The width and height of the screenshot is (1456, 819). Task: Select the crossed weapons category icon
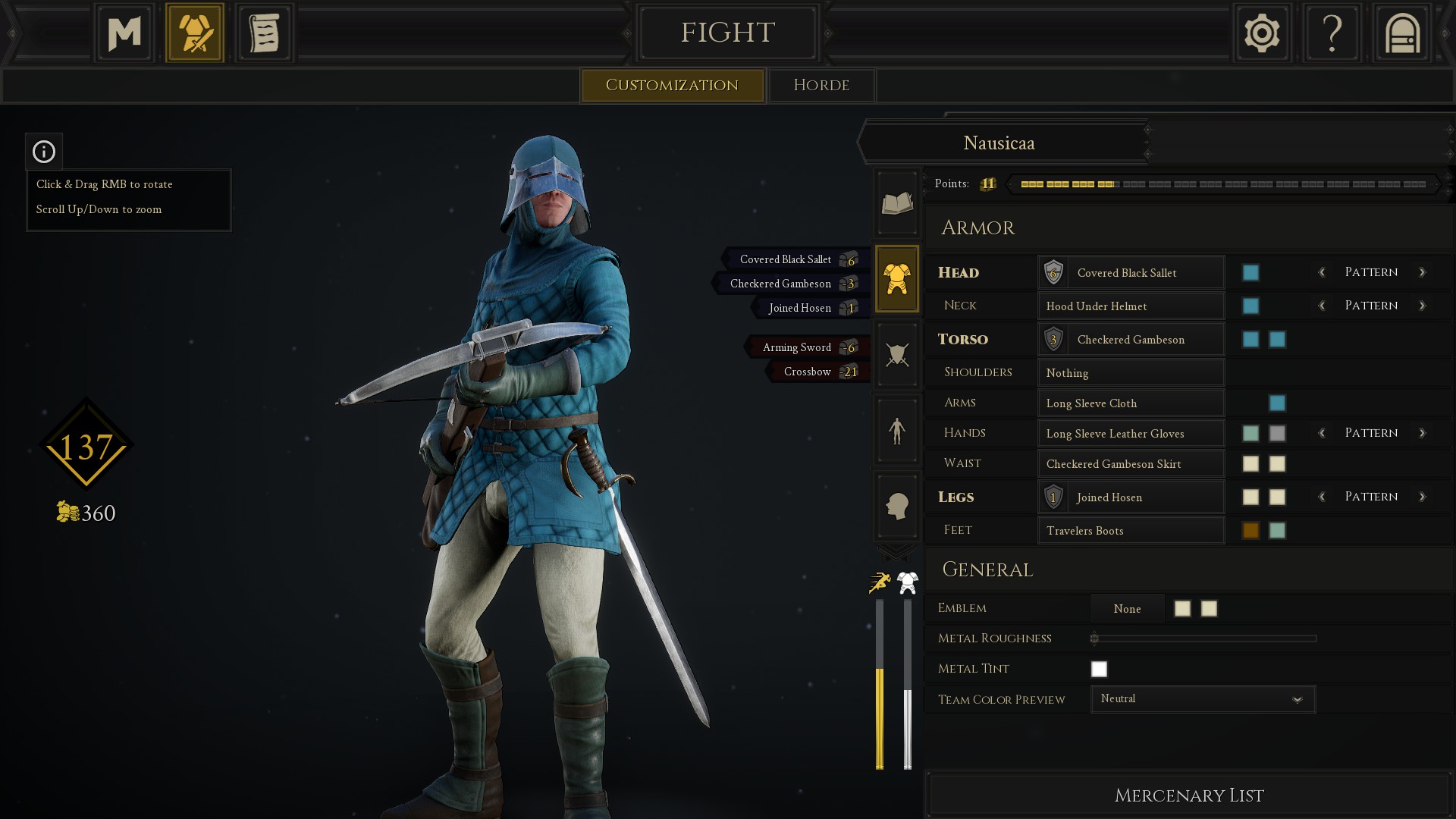pos(897,354)
